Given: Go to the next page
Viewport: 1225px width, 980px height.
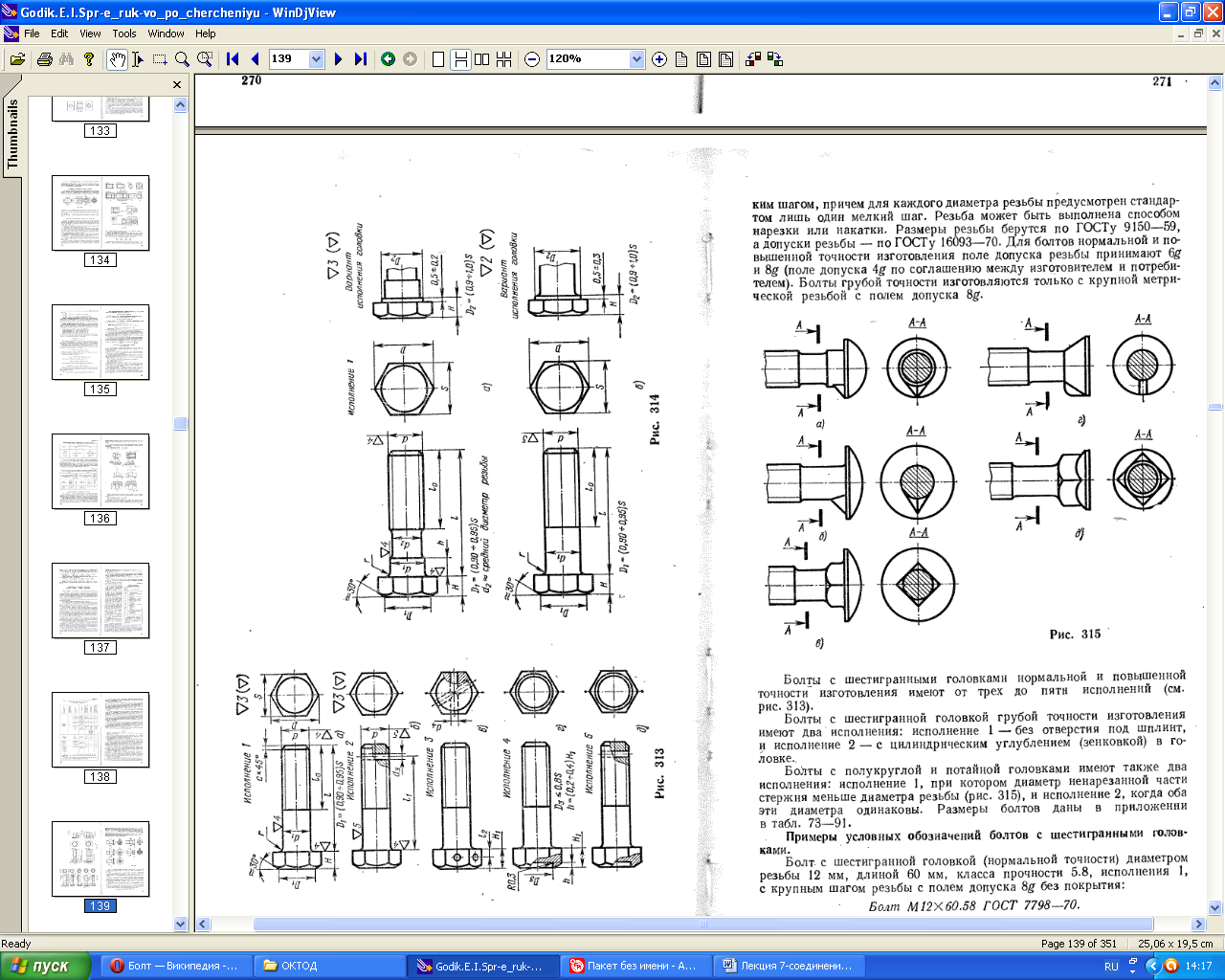Looking at the screenshot, I should pos(338,59).
